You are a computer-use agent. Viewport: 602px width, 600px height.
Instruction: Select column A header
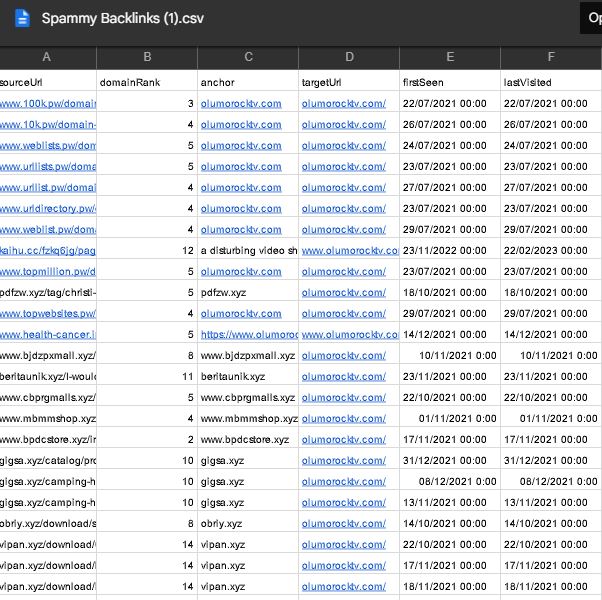[x=47, y=58]
